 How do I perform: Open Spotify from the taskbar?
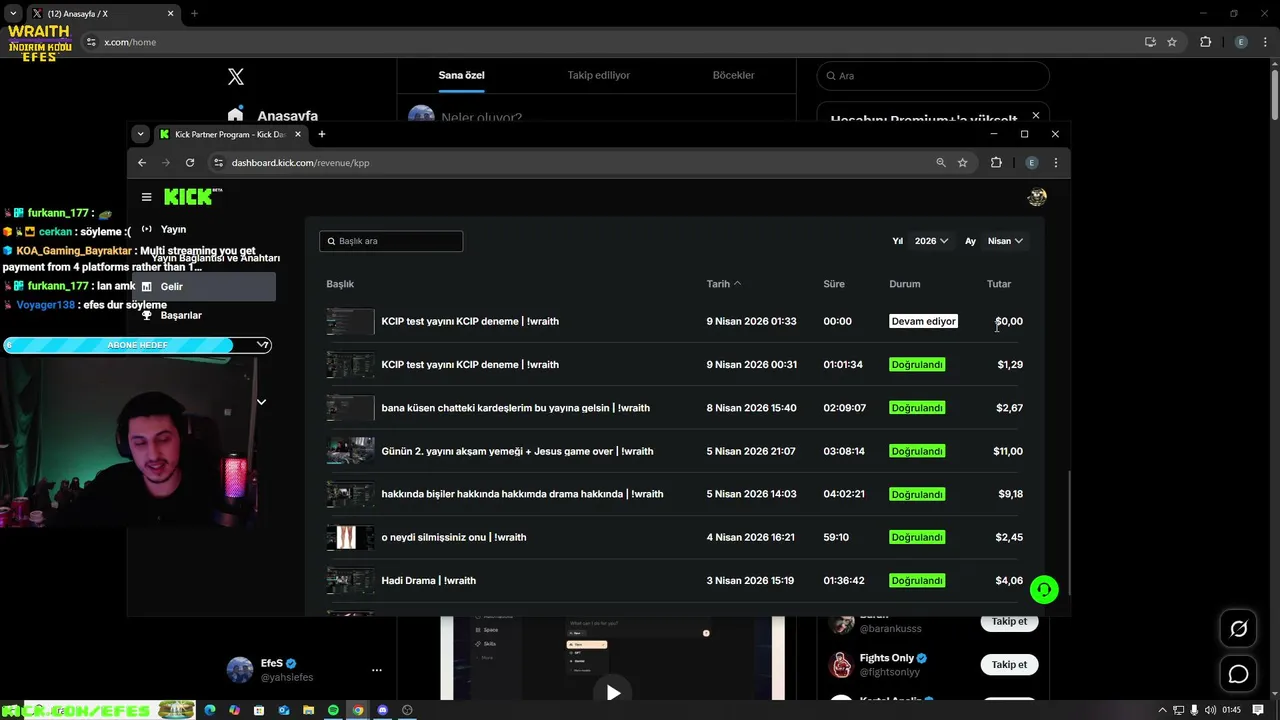[x=333, y=710]
